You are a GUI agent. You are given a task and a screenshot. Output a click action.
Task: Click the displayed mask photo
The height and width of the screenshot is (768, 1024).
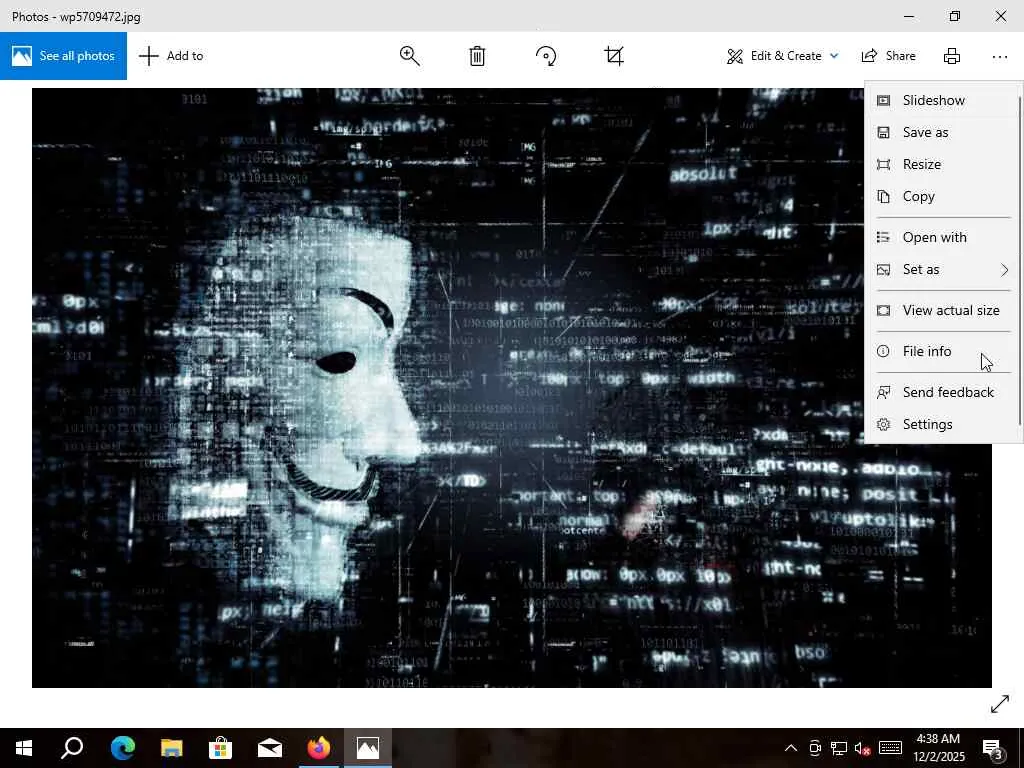point(512,388)
